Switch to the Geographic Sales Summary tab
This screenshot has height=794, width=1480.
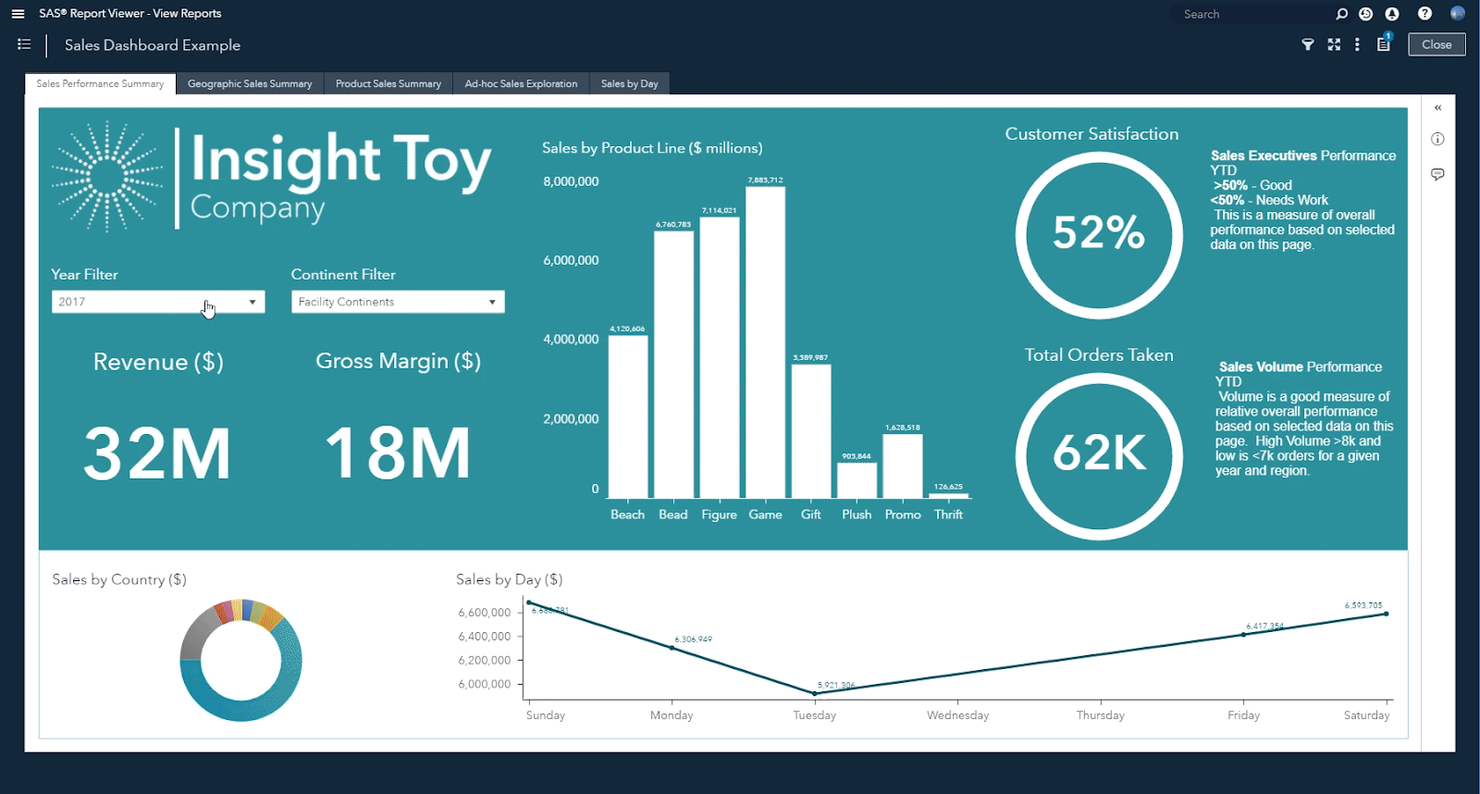coord(250,84)
